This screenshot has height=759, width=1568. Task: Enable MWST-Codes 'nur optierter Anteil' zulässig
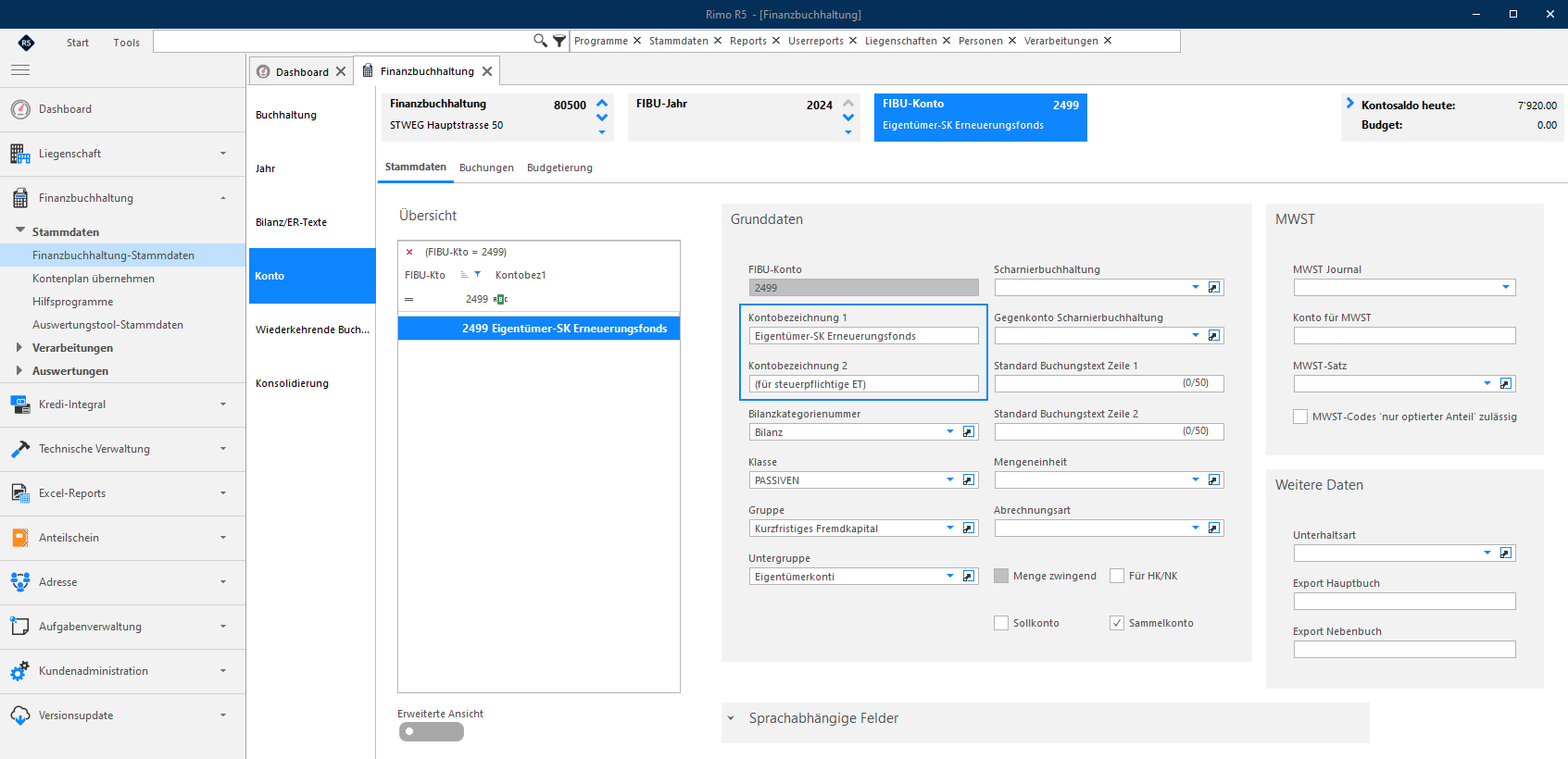click(1300, 417)
